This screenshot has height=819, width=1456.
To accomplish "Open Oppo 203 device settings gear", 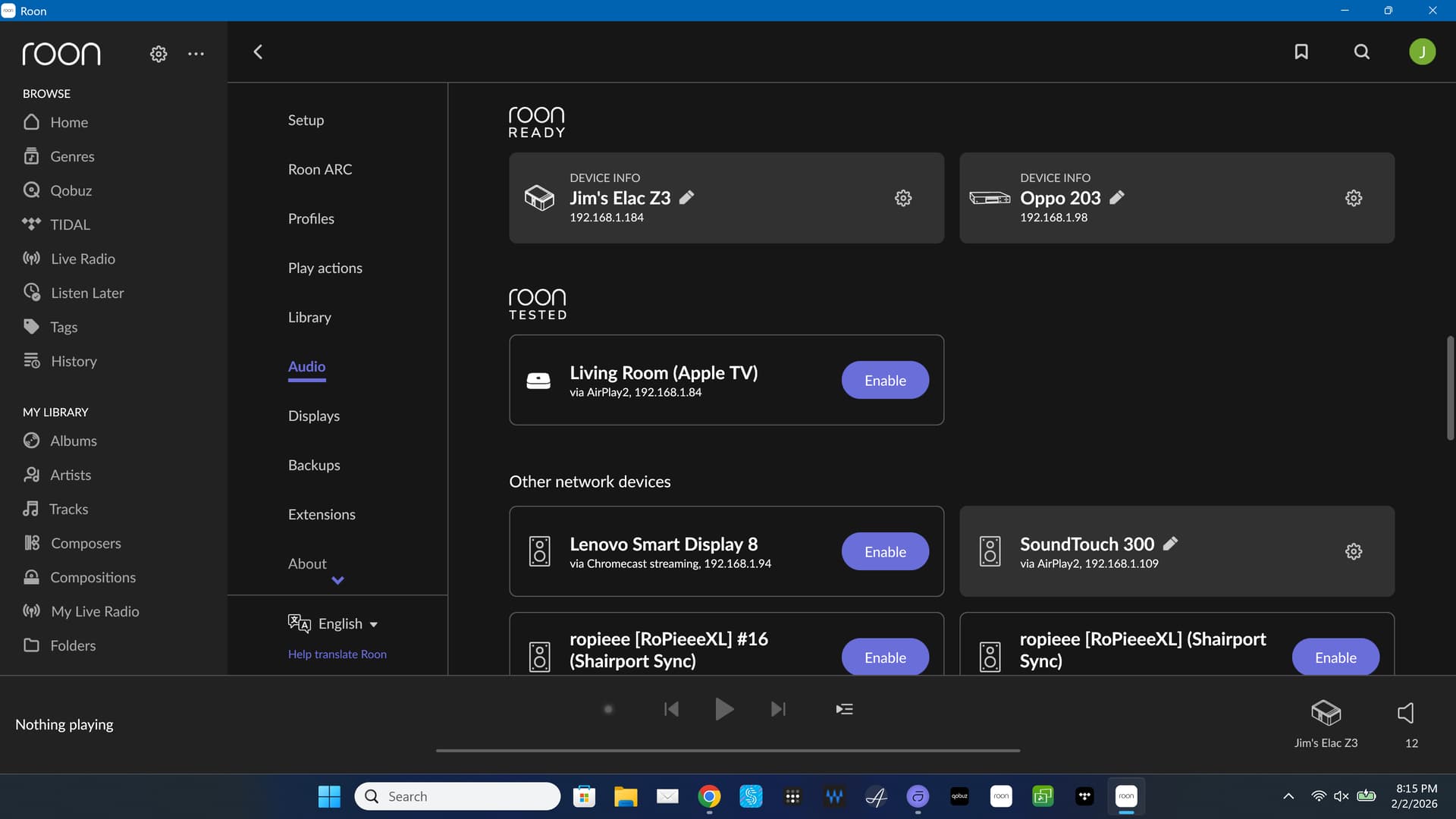I will pyautogui.click(x=1354, y=198).
